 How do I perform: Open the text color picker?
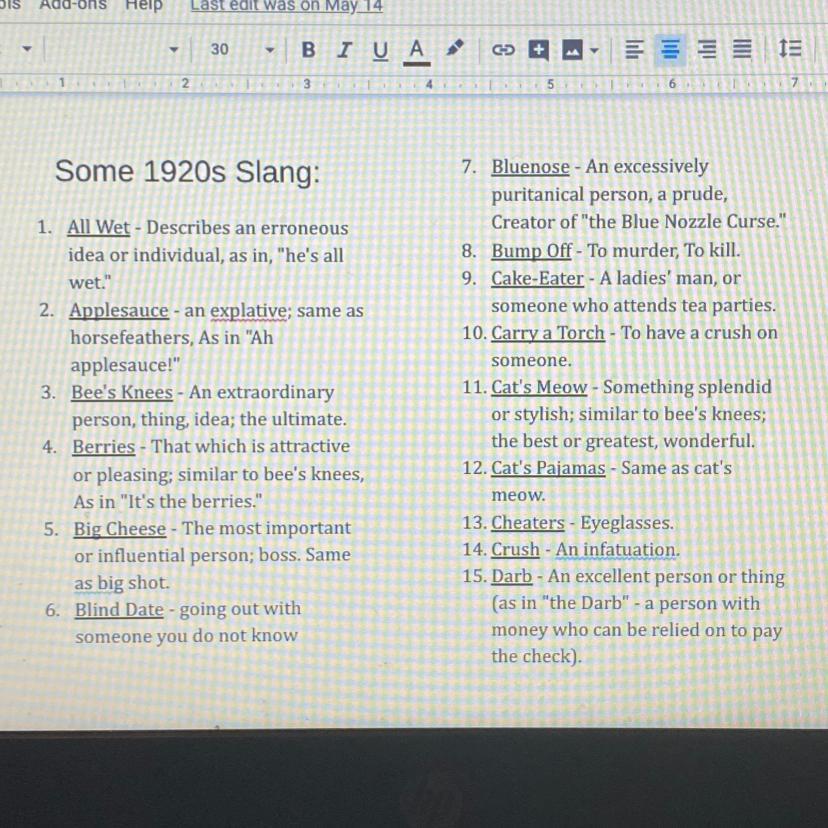(x=417, y=51)
